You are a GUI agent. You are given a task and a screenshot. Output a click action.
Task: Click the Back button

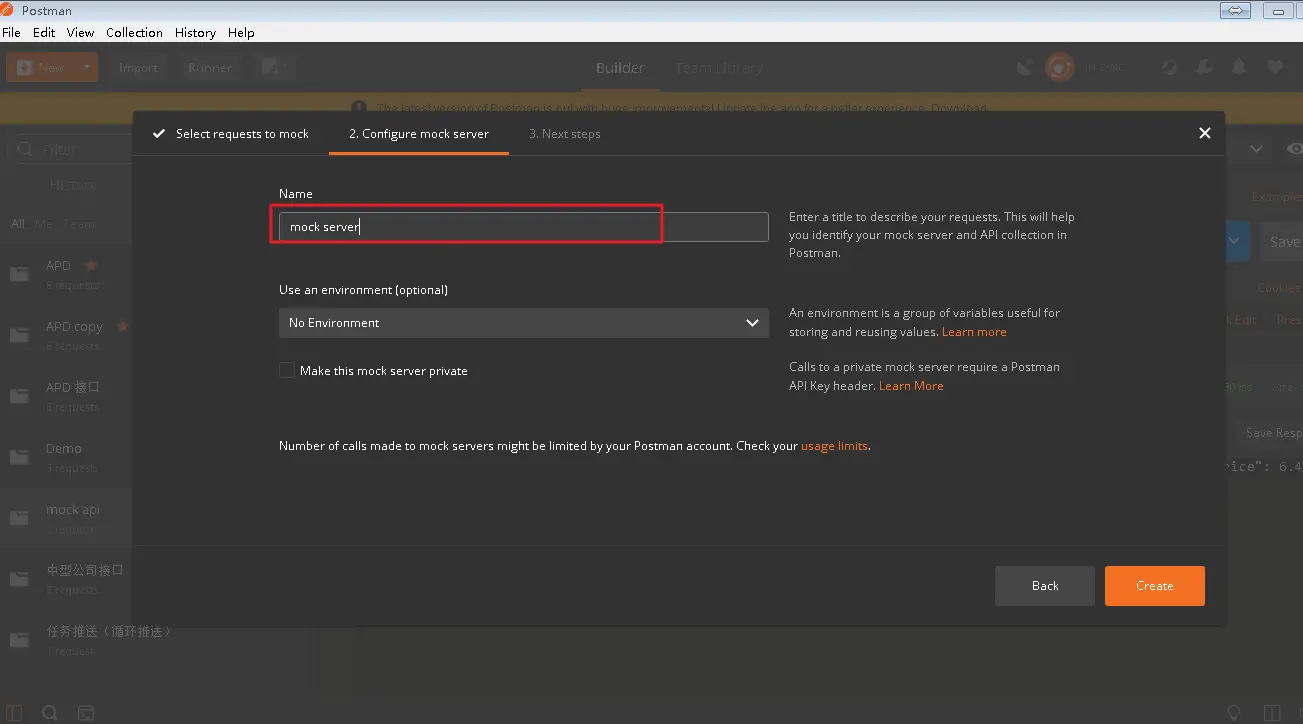(x=1045, y=586)
